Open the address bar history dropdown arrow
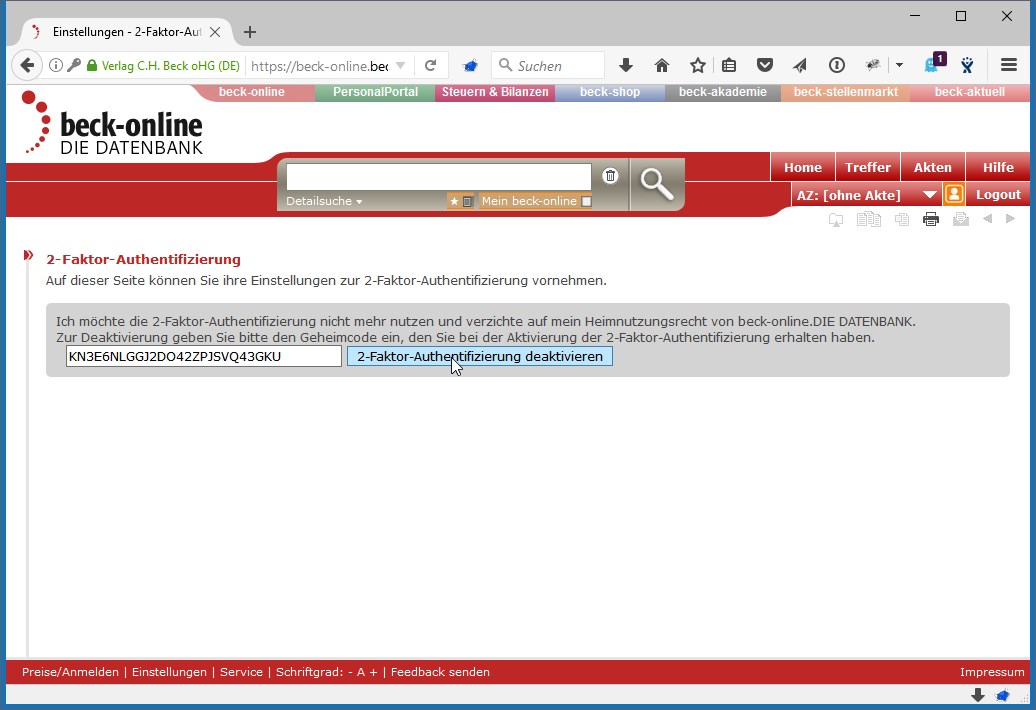The height and width of the screenshot is (710, 1036). pos(400,65)
